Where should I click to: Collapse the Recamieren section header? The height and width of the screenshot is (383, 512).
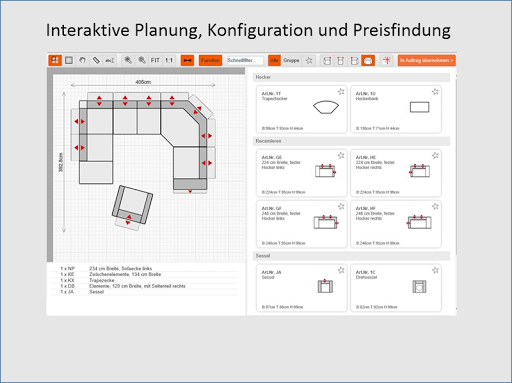(x=352, y=141)
